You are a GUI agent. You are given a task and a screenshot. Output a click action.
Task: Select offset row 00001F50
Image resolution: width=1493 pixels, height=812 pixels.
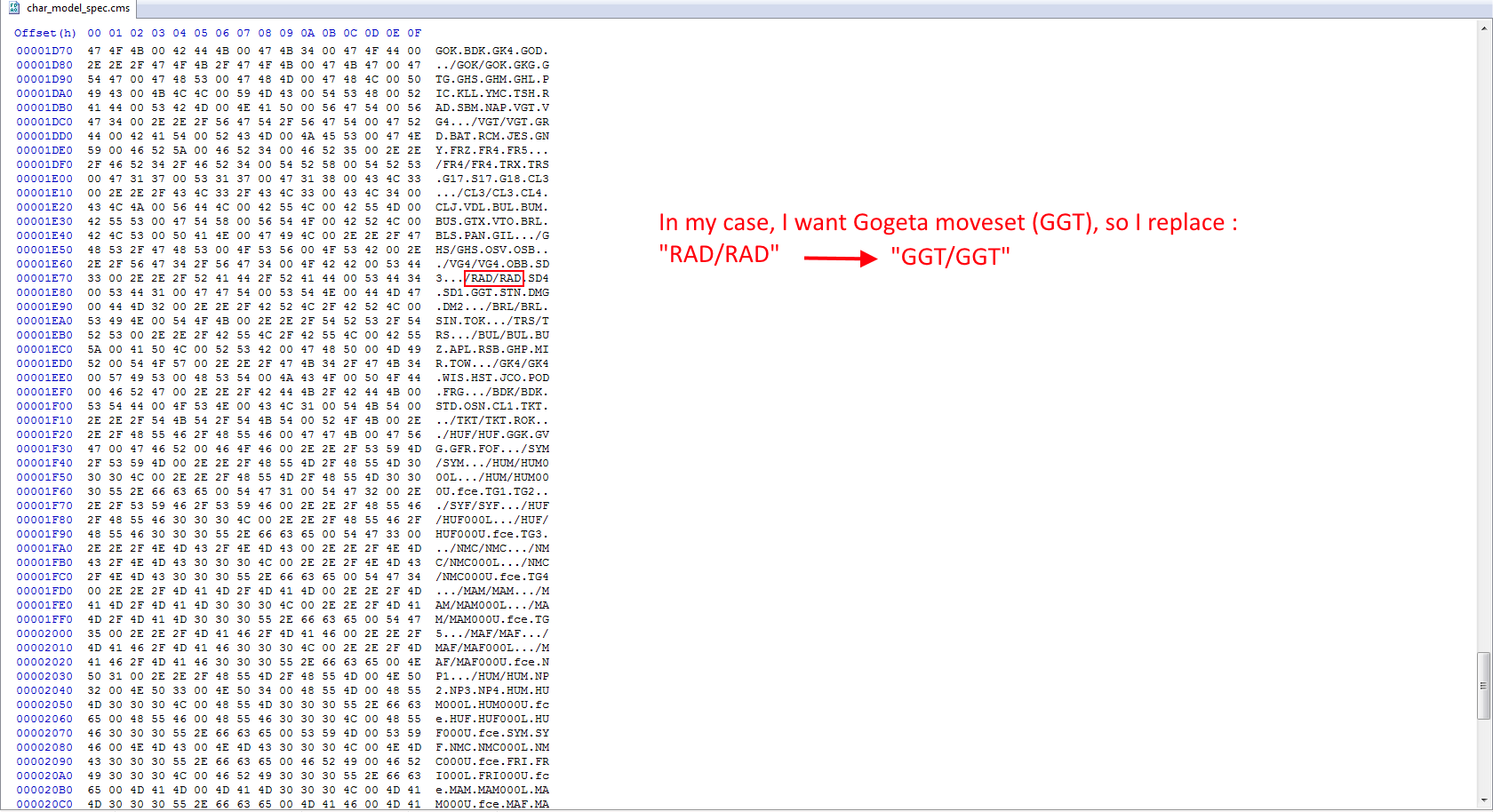(44, 477)
